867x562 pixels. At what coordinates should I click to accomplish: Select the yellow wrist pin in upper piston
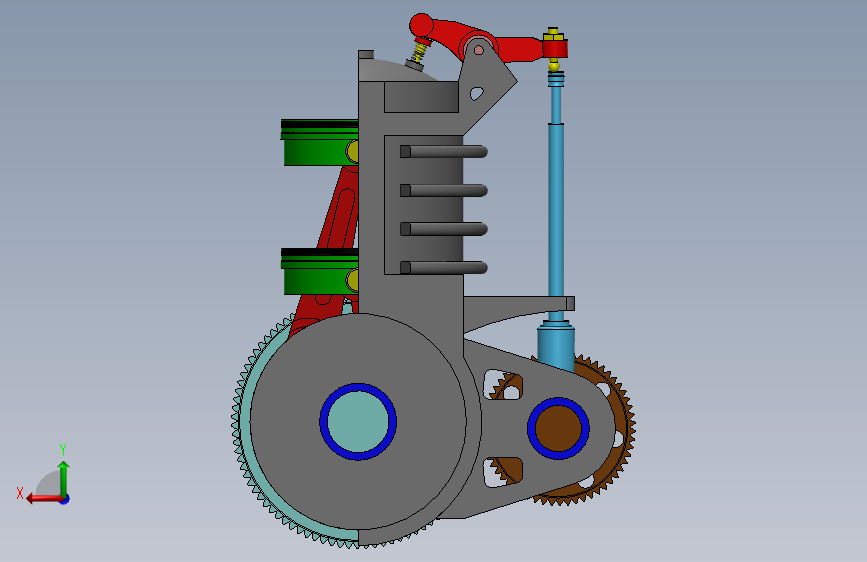click(353, 151)
